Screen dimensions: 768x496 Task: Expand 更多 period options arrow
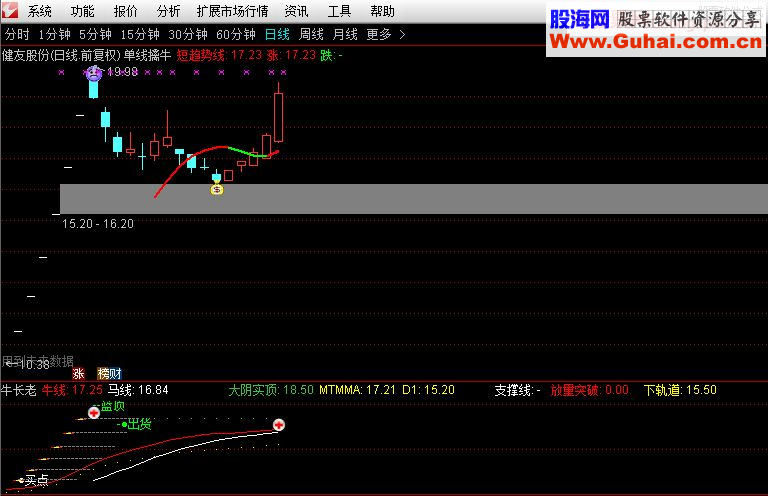tap(402, 35)
